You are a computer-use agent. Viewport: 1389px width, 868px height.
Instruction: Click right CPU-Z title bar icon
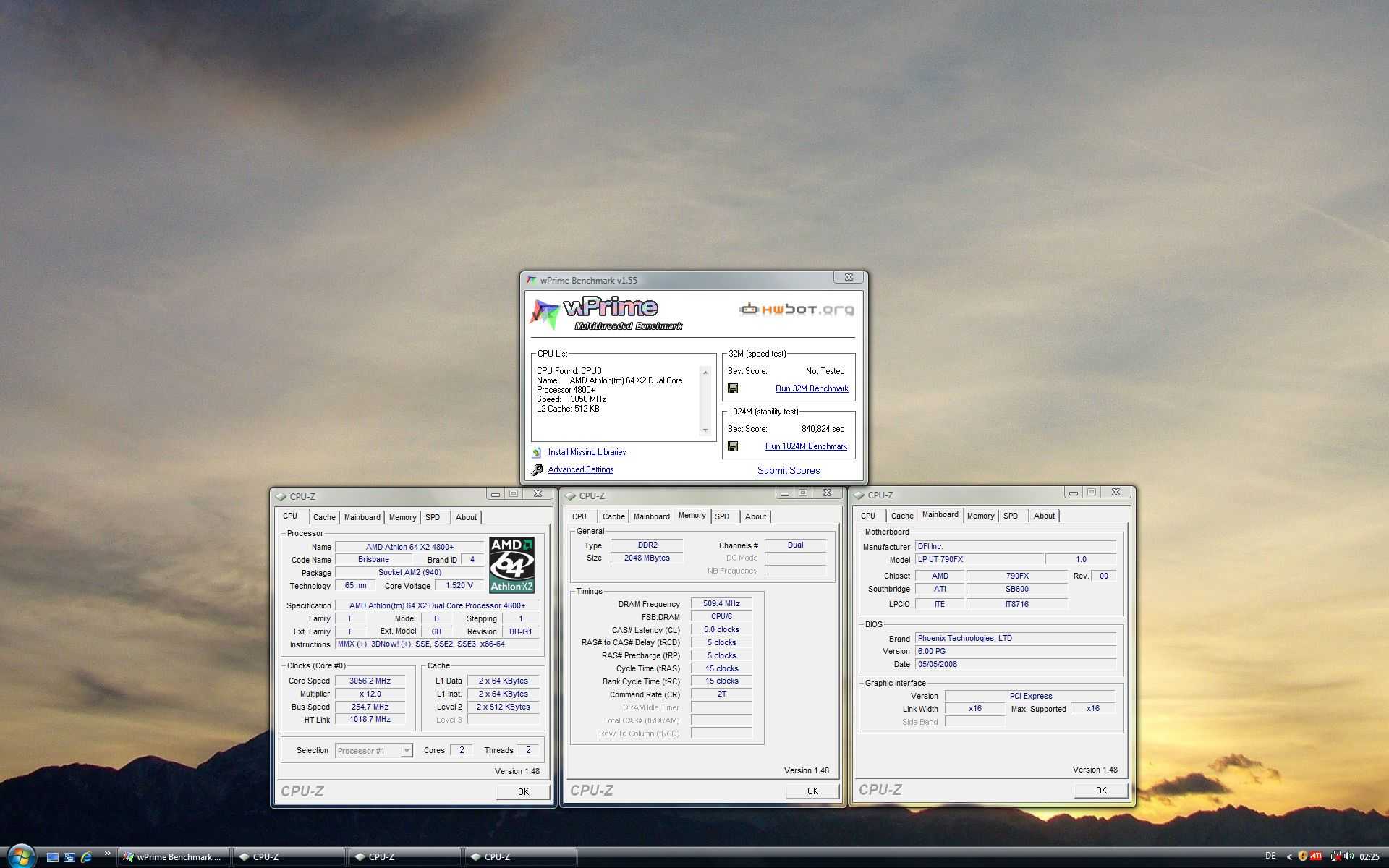pyautogui.click(x=859, y=495)
